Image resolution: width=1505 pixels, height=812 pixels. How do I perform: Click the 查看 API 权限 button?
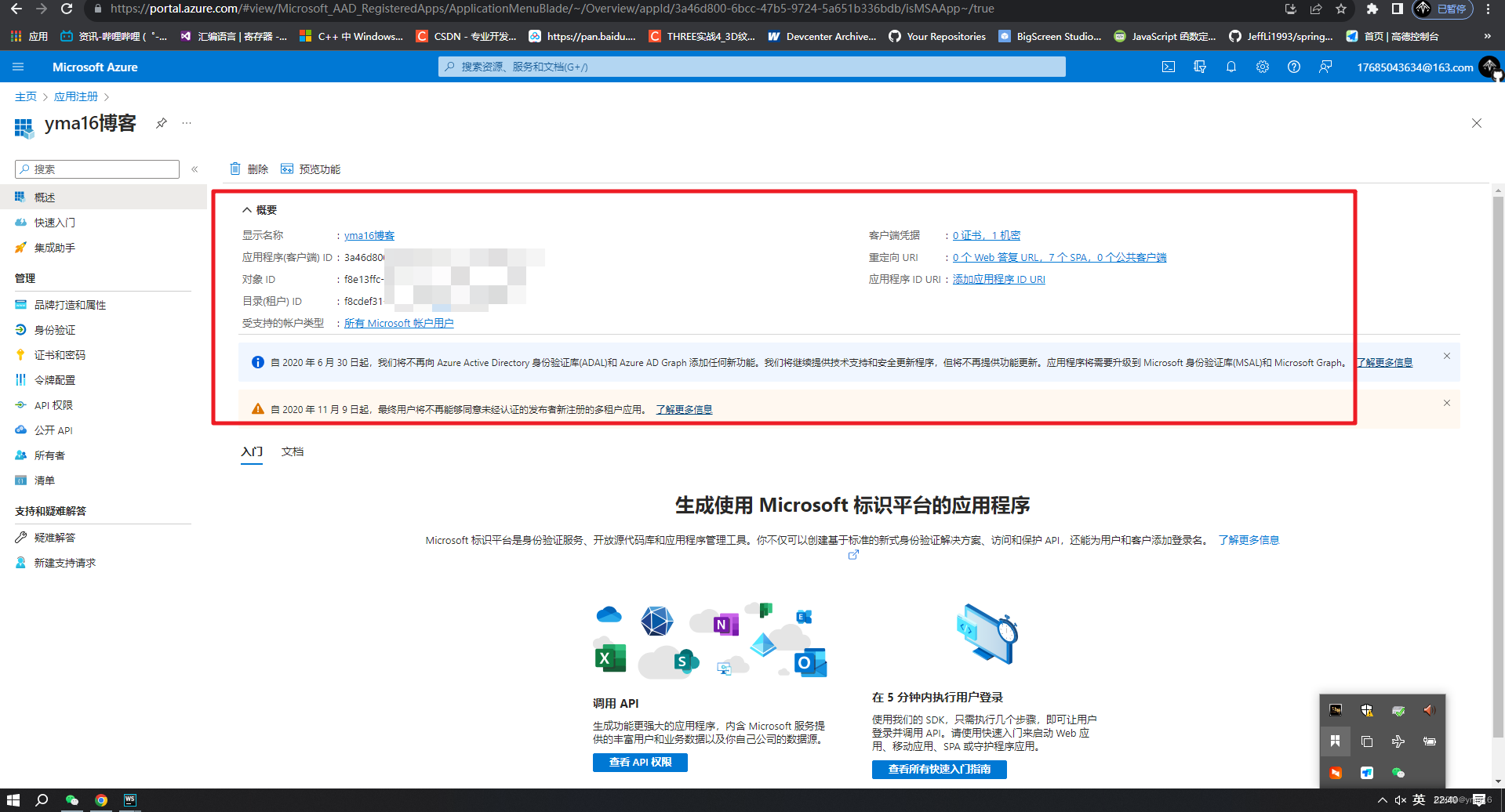pyautogui.click(x=640, y=762)
